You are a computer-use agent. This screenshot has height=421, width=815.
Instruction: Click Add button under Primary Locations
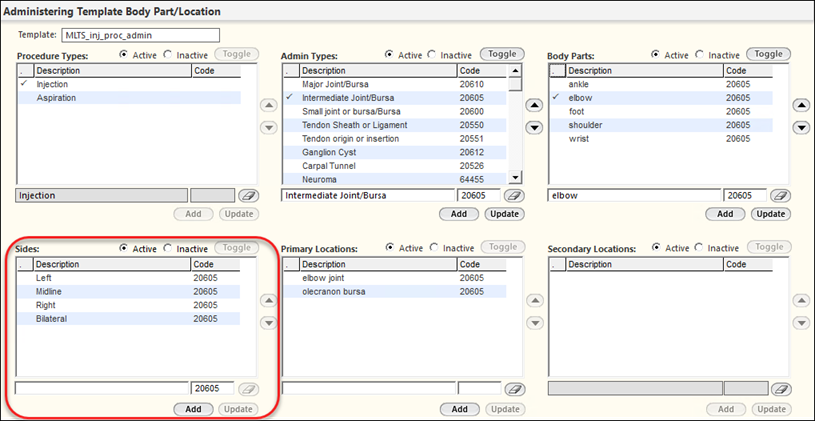click(459, 409)
